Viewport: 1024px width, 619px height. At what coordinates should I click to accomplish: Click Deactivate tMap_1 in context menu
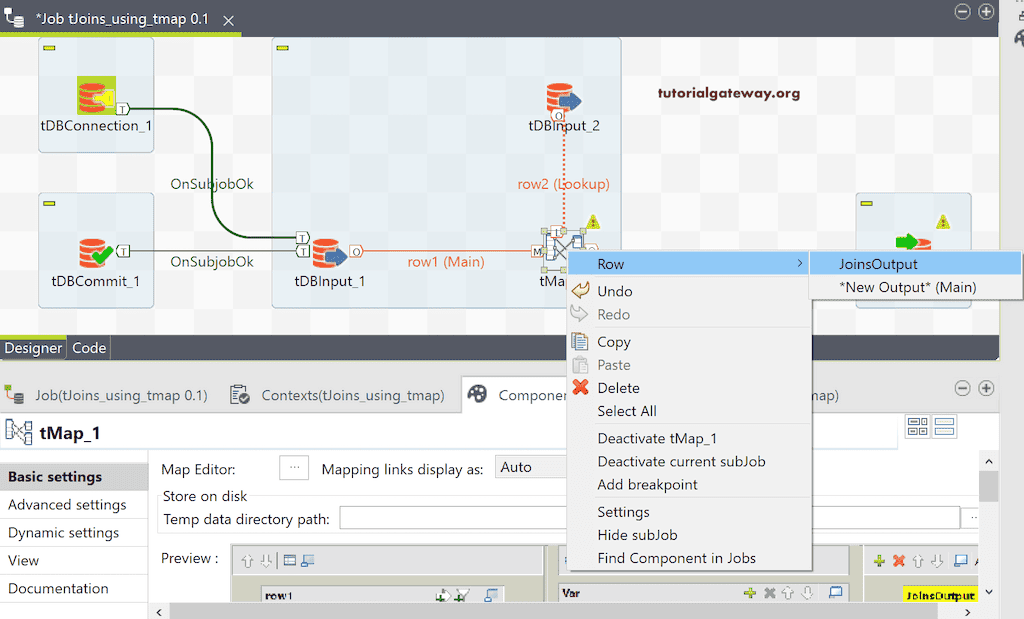[x=657, y=438]
